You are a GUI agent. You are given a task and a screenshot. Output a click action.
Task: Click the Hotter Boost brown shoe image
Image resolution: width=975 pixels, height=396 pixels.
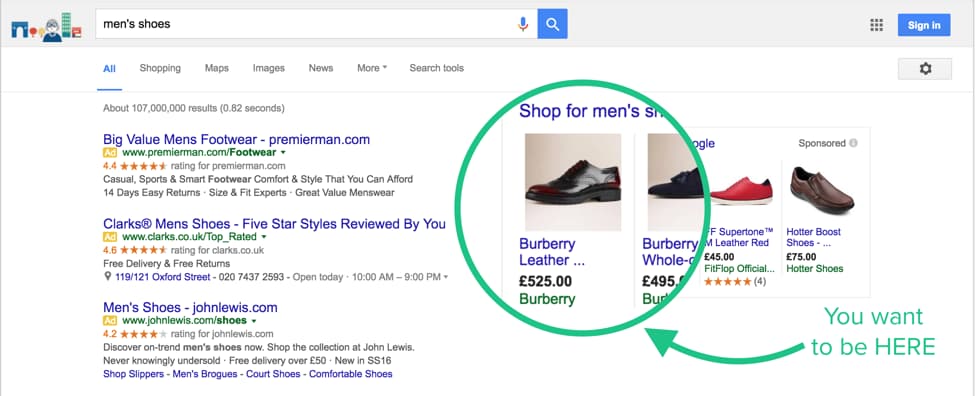[x=821, y=190]
